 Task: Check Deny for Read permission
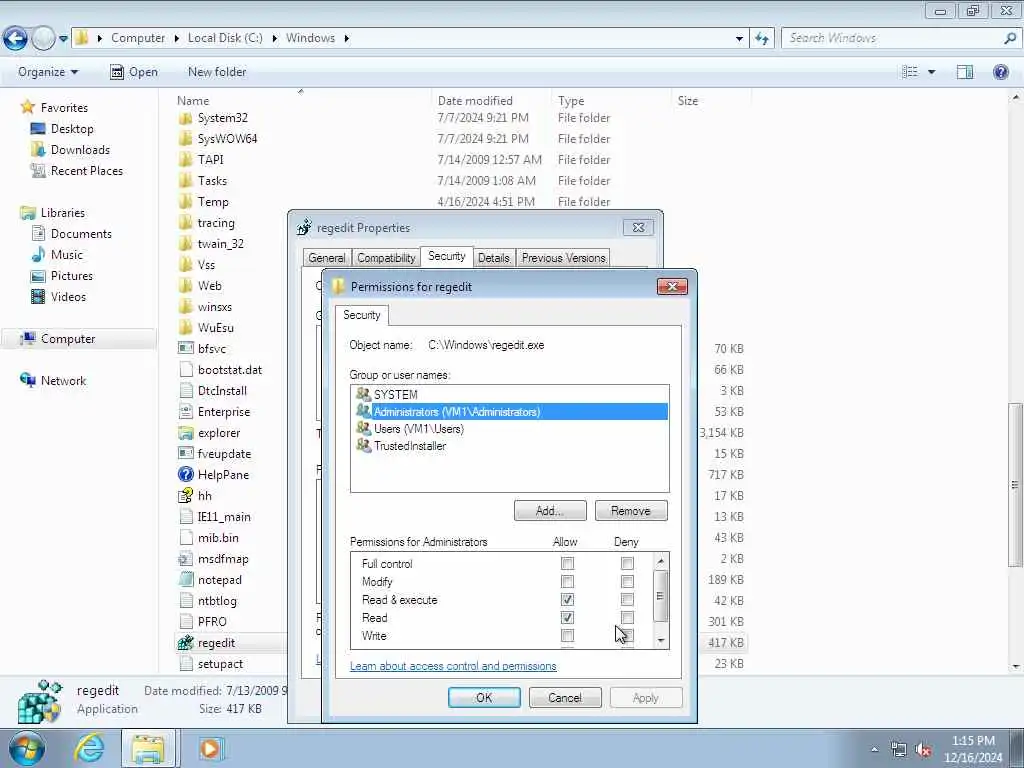point(627,618)
